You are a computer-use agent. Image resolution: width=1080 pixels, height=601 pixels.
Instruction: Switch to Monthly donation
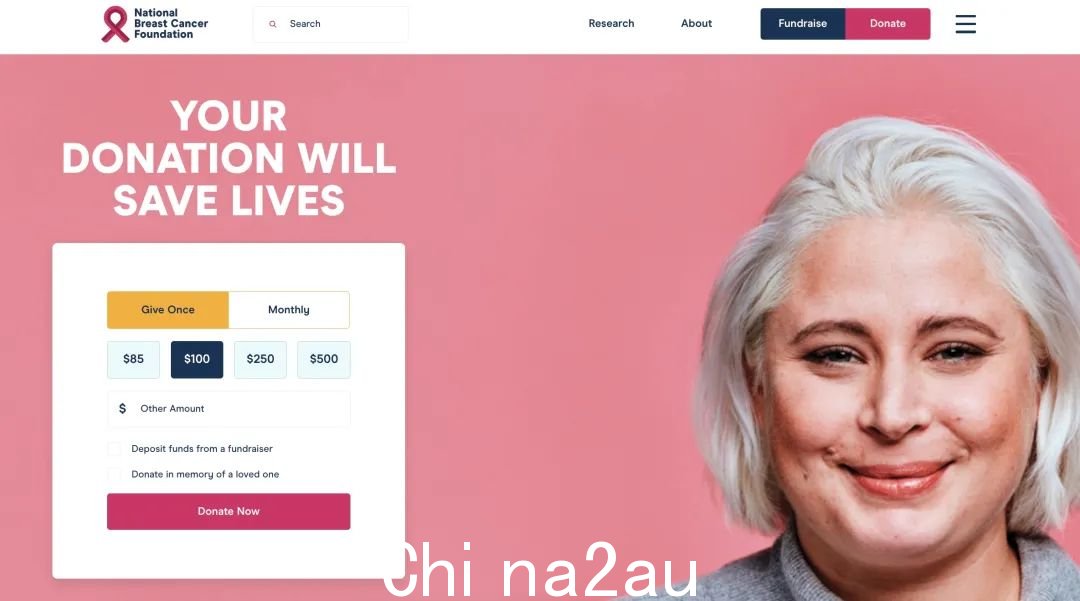coord(289,310)
